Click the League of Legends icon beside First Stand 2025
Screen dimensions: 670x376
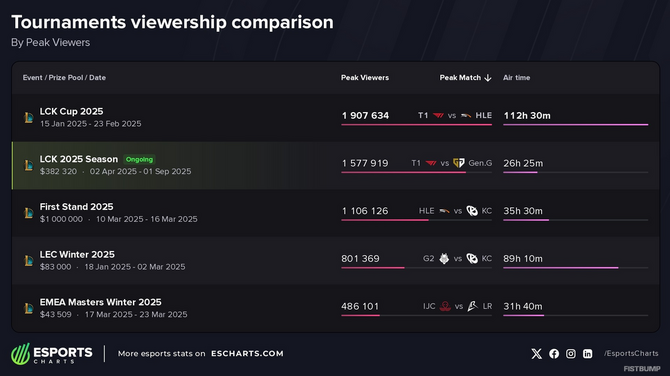pos(29,213)
